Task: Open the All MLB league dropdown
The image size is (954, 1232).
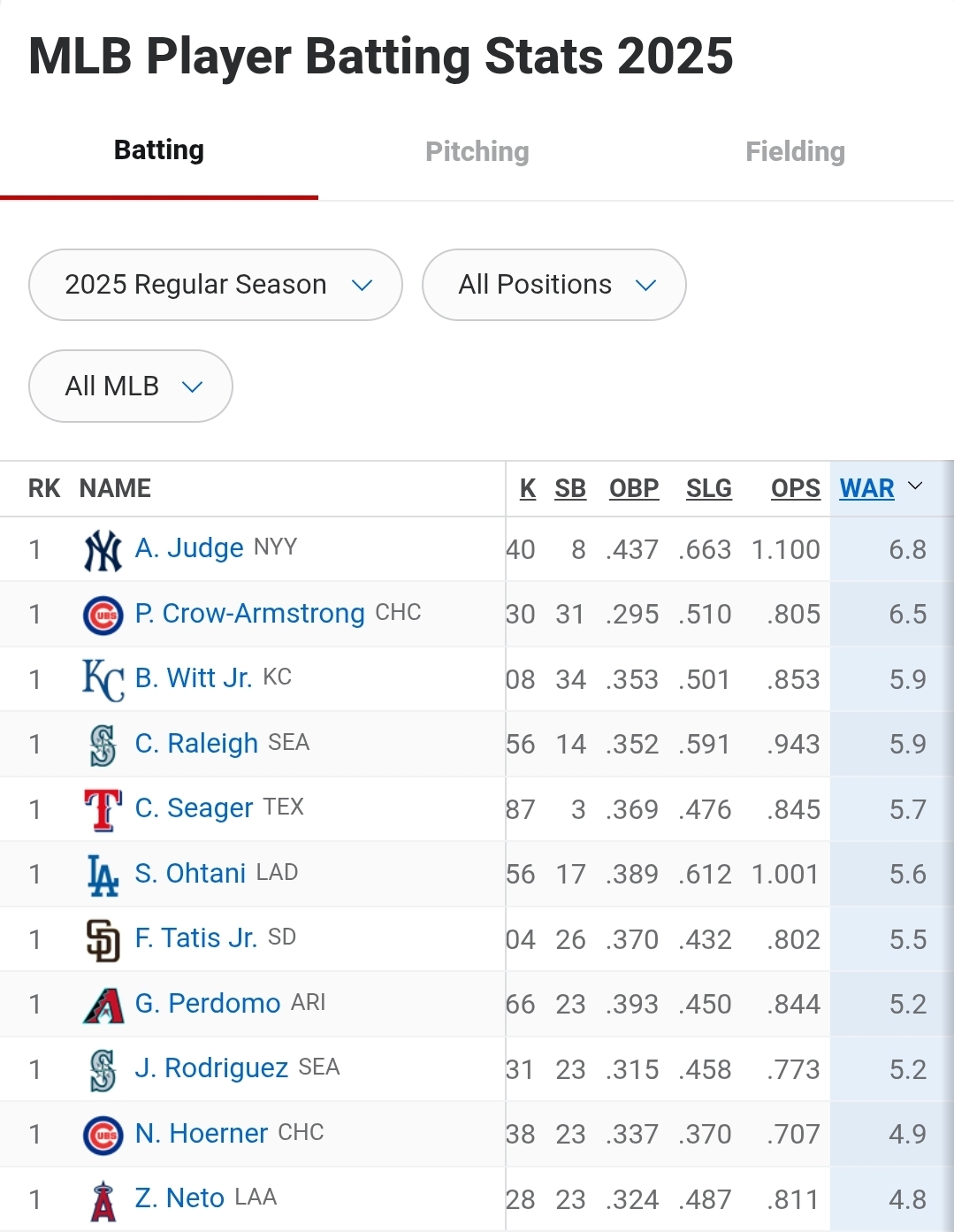Action: pyautogui.click(x=131, y=386)
